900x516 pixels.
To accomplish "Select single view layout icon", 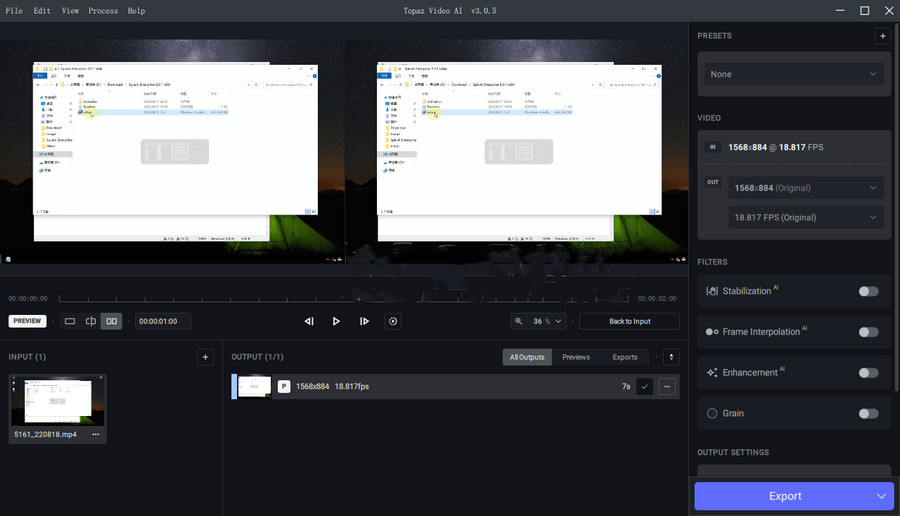I will point(69,321).
